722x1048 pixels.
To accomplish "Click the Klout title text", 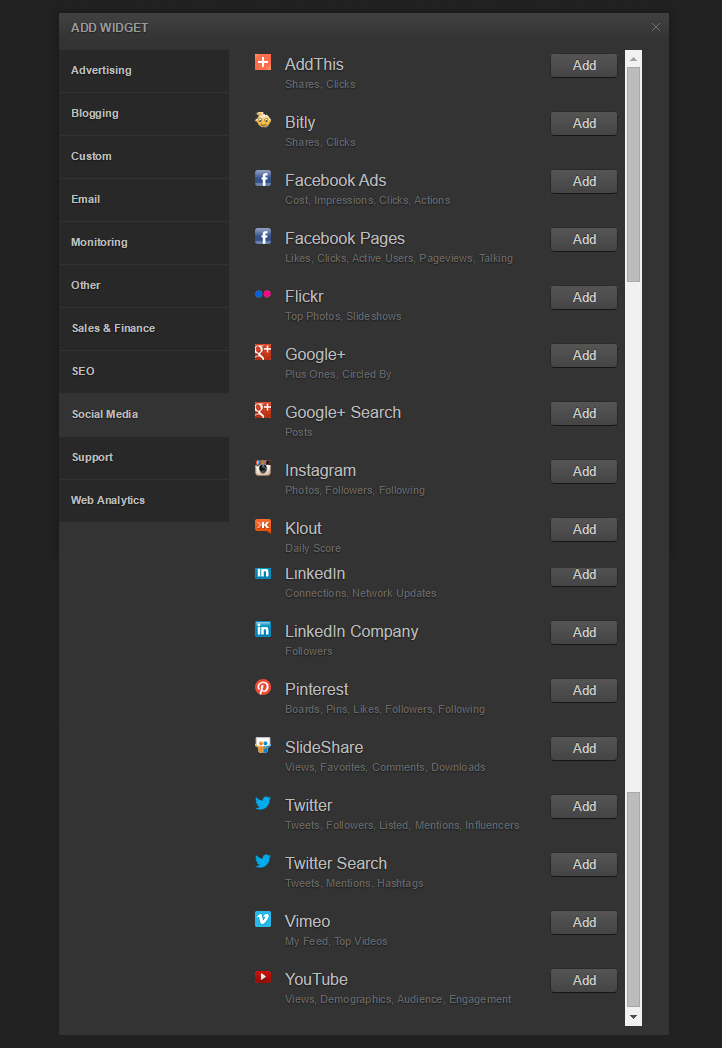I will pos(304,529).
